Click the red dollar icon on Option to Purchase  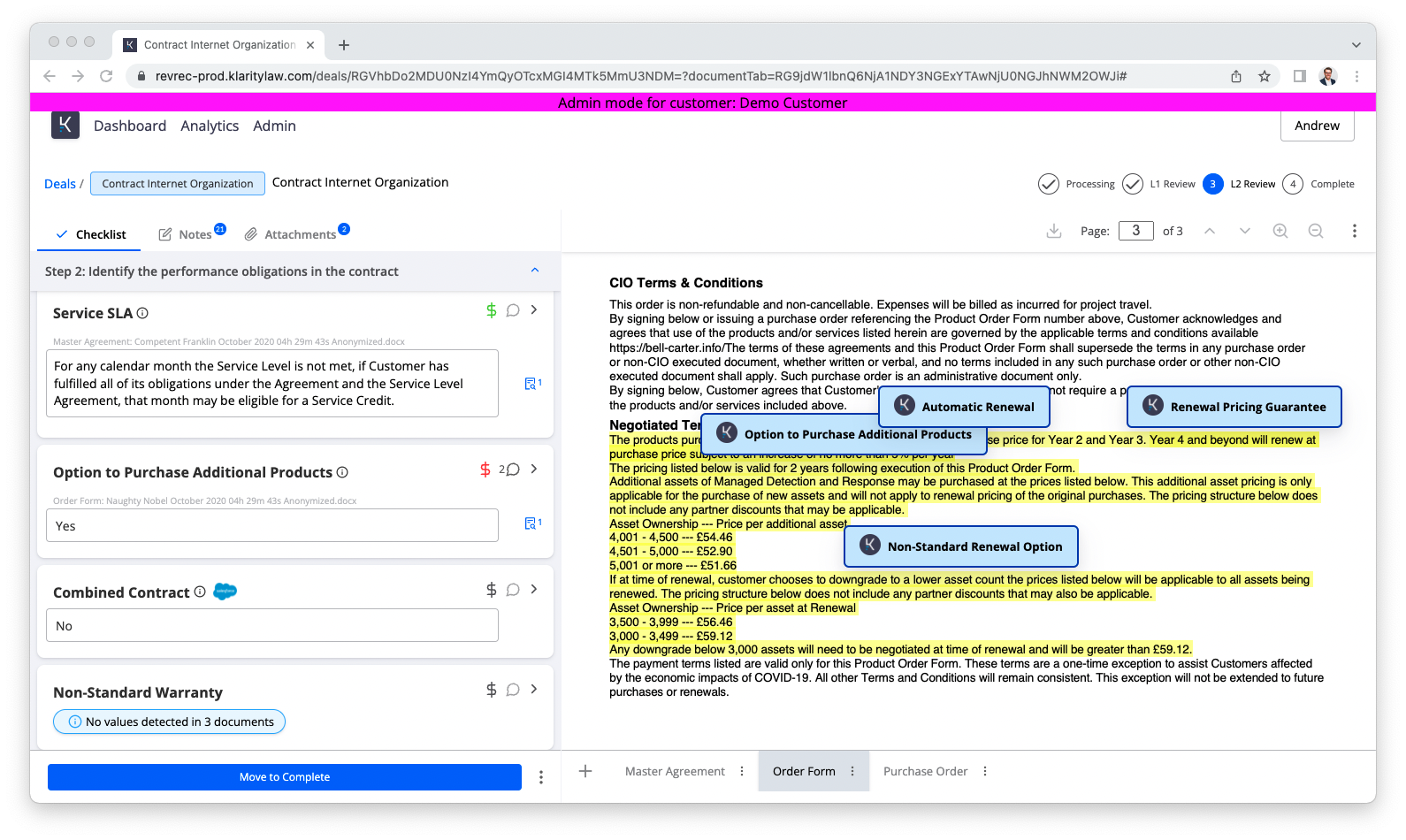click(485, 470)
